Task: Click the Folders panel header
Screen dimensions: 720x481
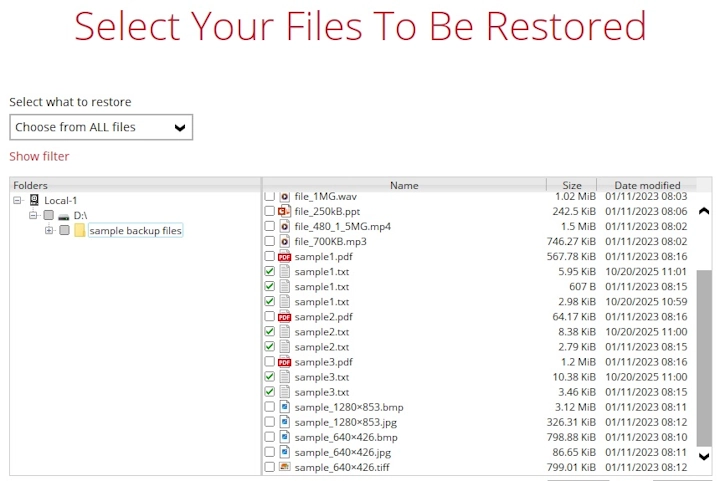Action: [x=135, y=185]
